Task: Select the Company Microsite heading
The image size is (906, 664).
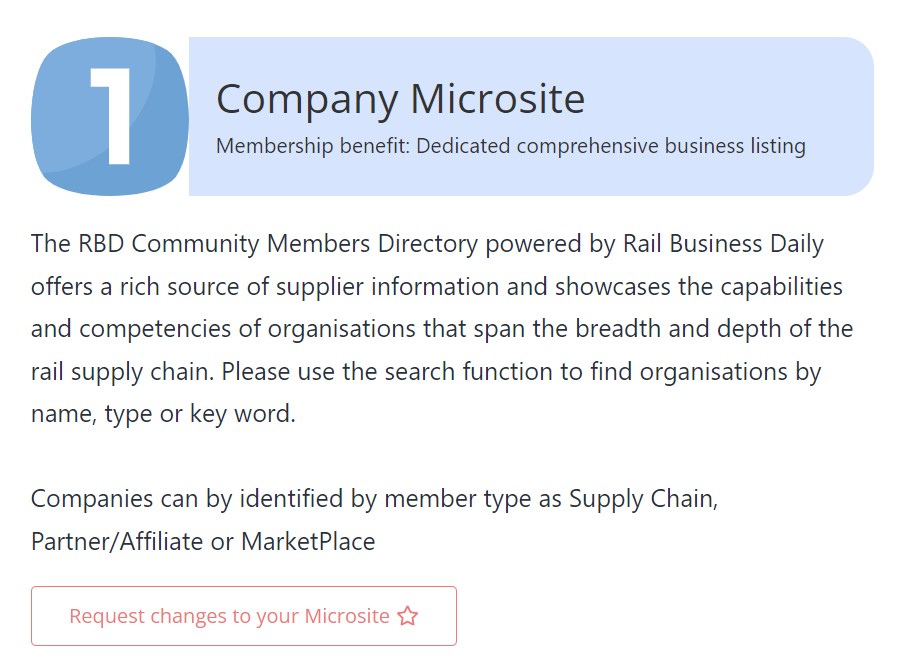Action: 400,99
